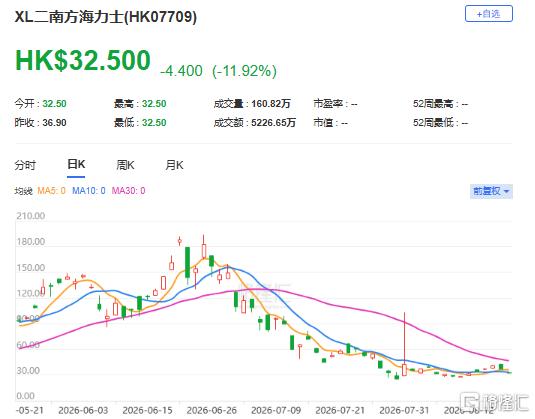This screenshot has width=535, height=419.
Task: Switch to 月K monthly chart tab
Action: (x=174, y=165)
